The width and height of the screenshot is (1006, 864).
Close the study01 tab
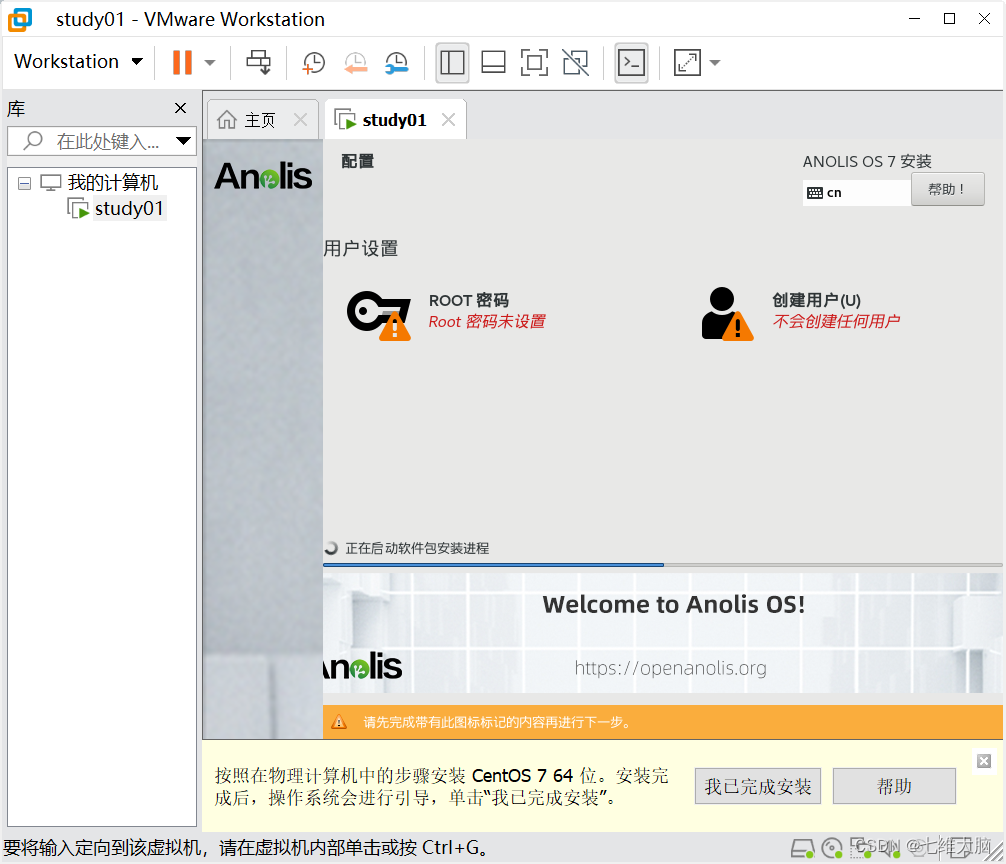click(x=448, y=119)
